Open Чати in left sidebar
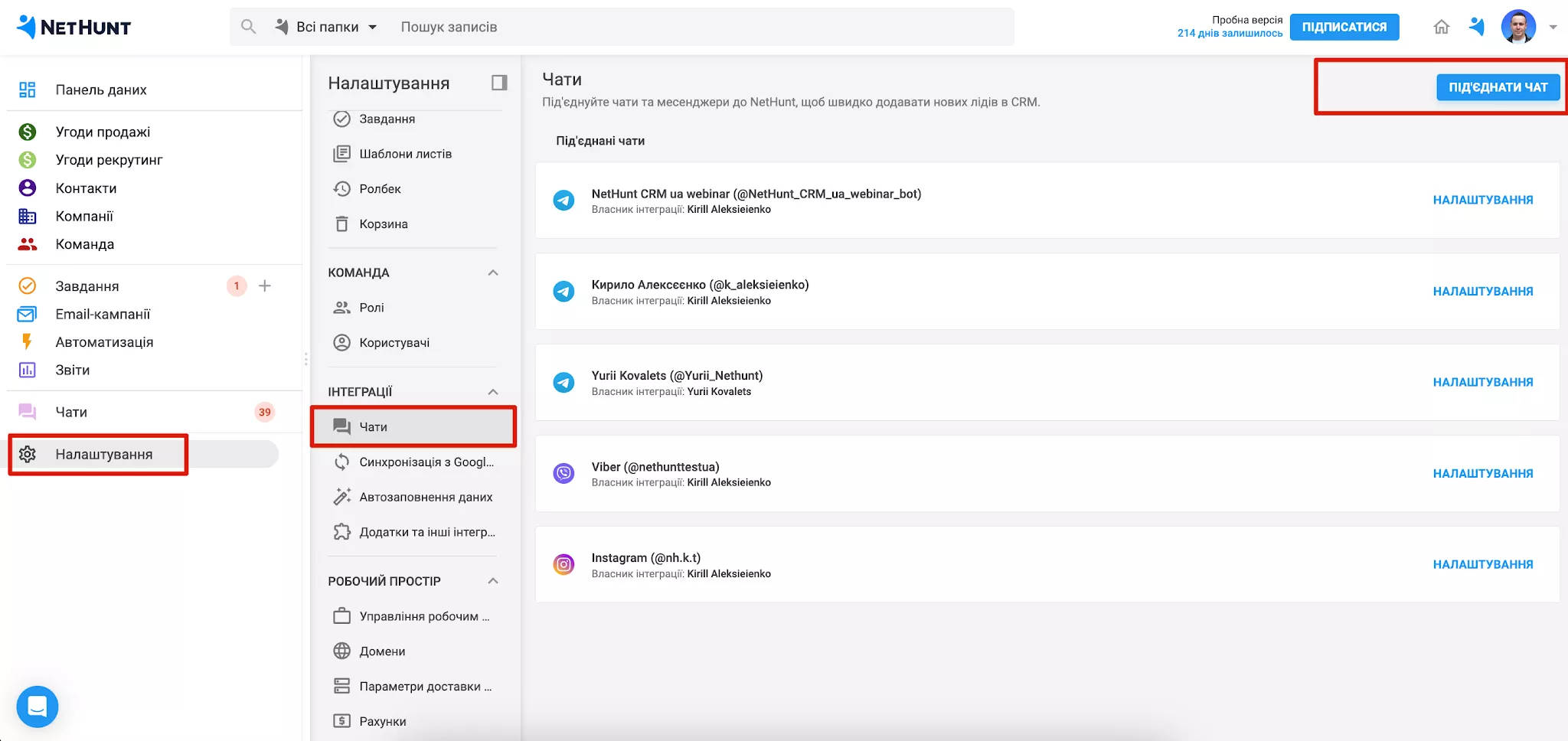The width and height of the screenshot is (1568, 741). tap(71, 412)
